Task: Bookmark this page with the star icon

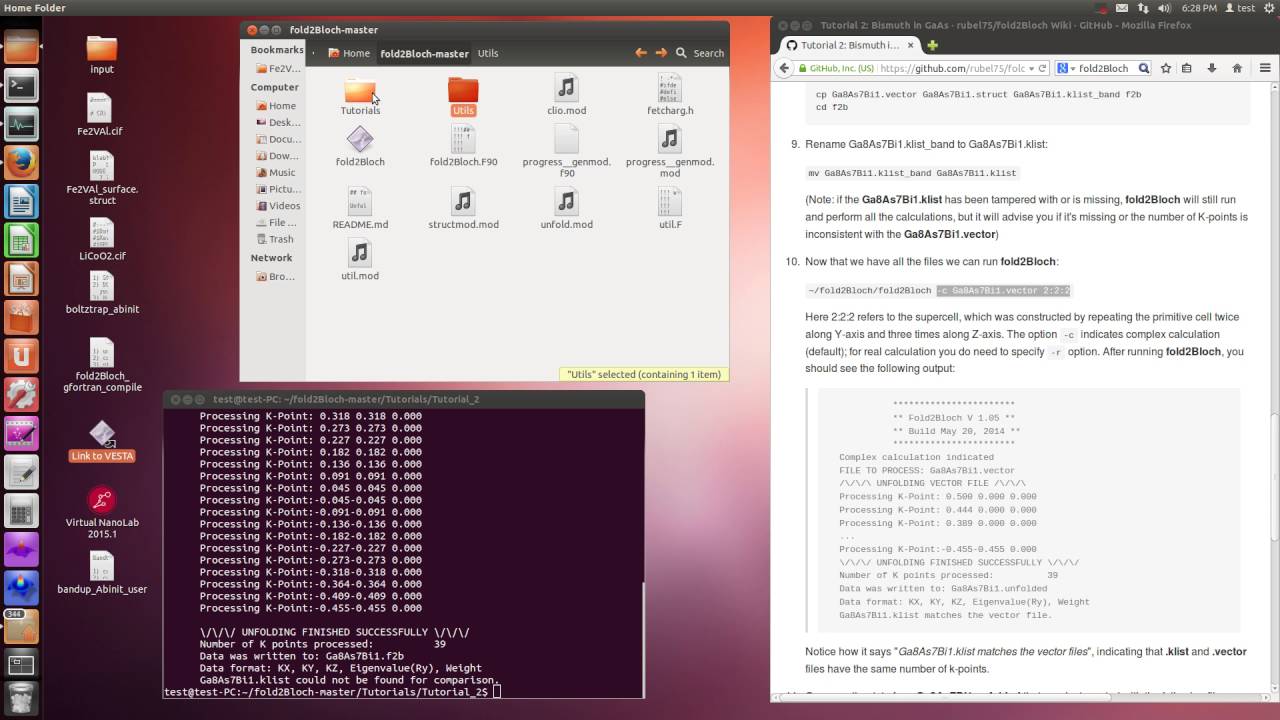Action: coord(1166,68)
